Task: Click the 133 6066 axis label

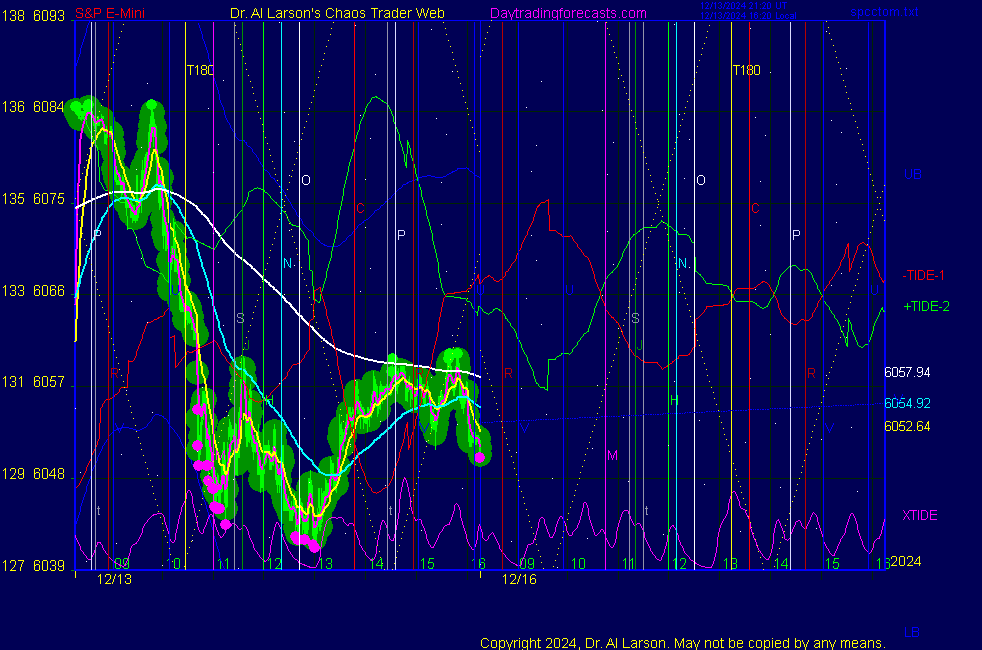Action: point(33,291)
